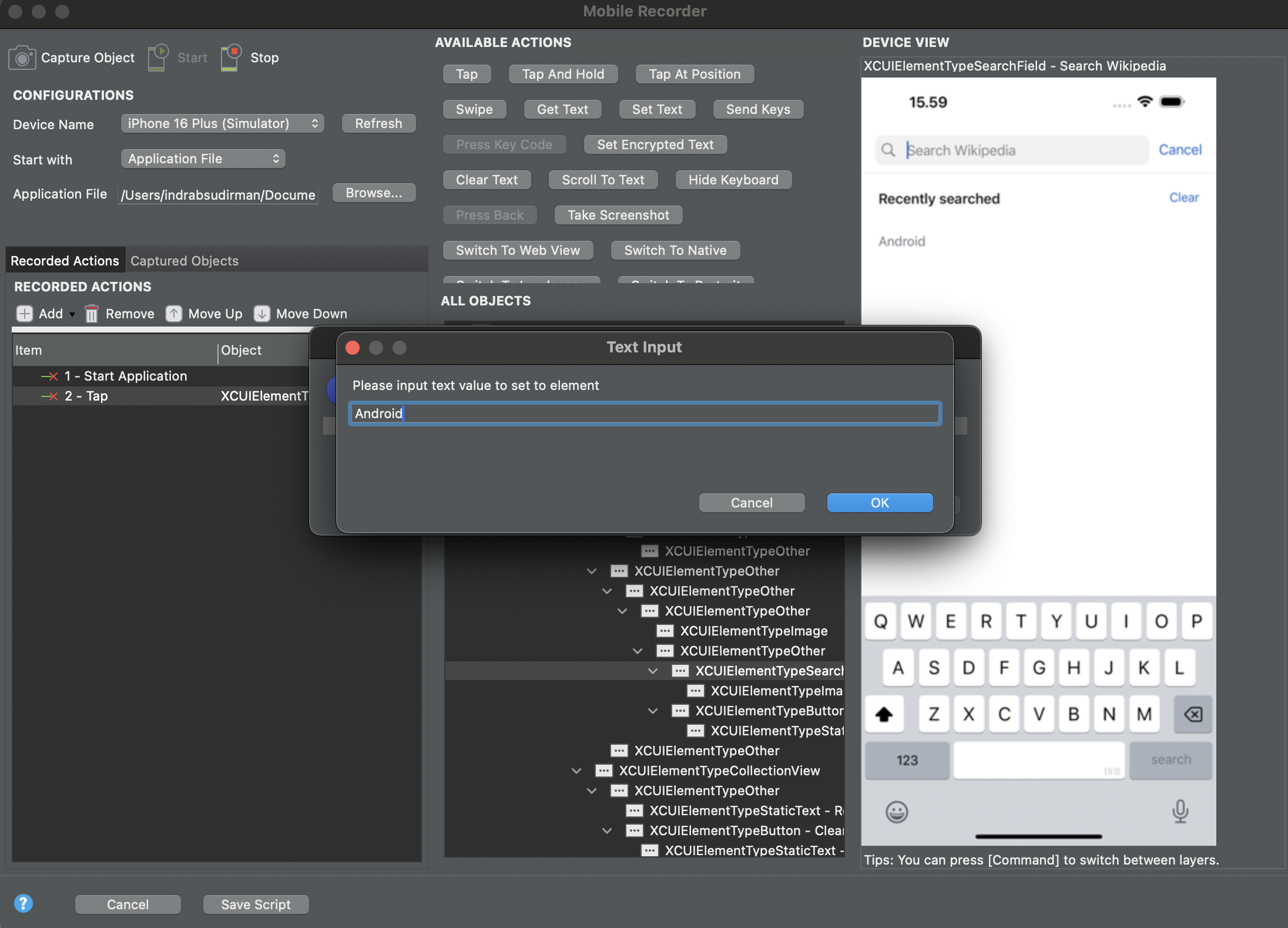Click the text field containing "Android"

(x=645, y=413)
